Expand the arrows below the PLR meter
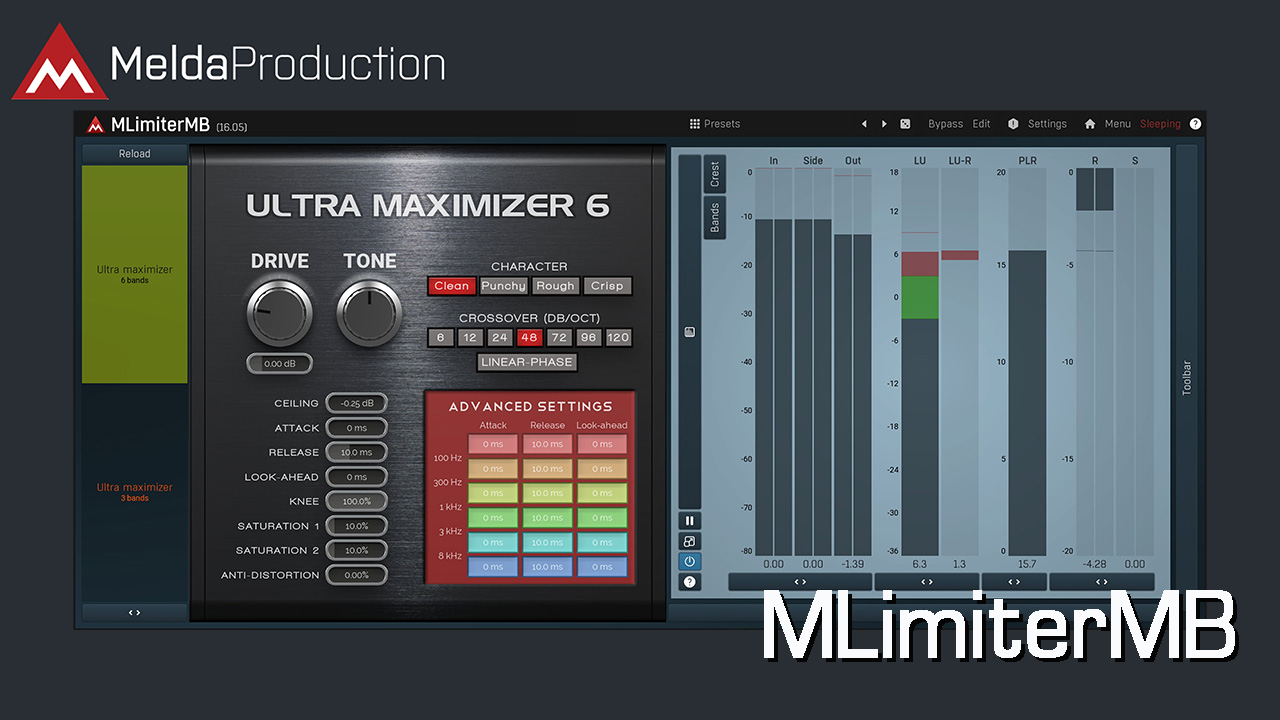This screenshot has height=720, width=1280. tap(1014, 582)
